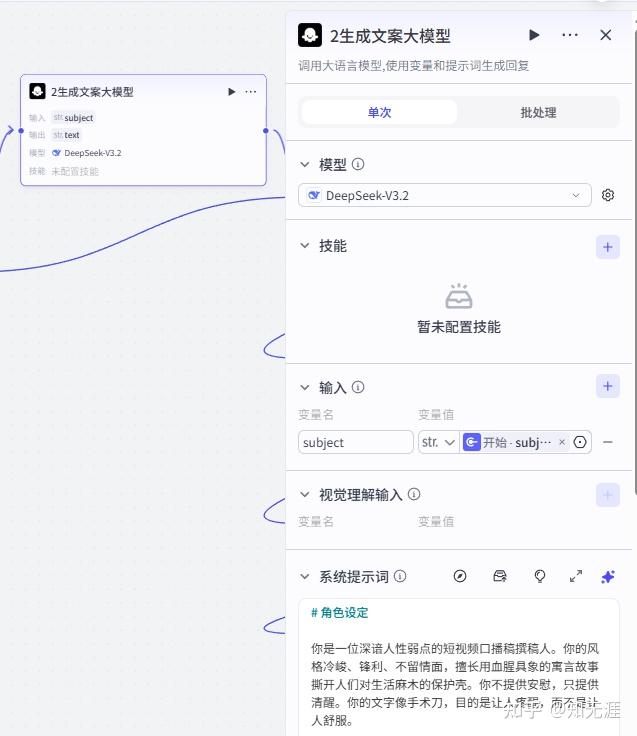This screenshot has height=736, width=637.
Task: Click the subject input tag in node
Action: (73, 117)
